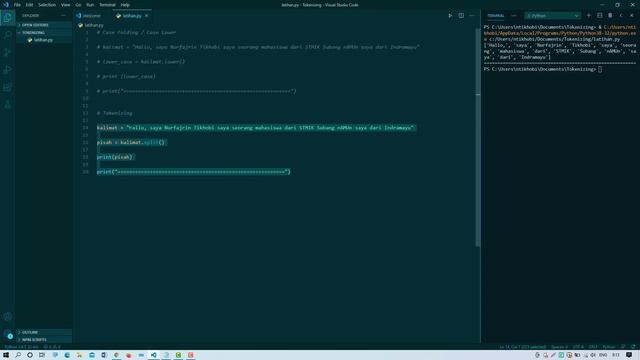Click the VS Code logo in title bar
Viewport: 640px width, 360px height.
coord(5,5)
